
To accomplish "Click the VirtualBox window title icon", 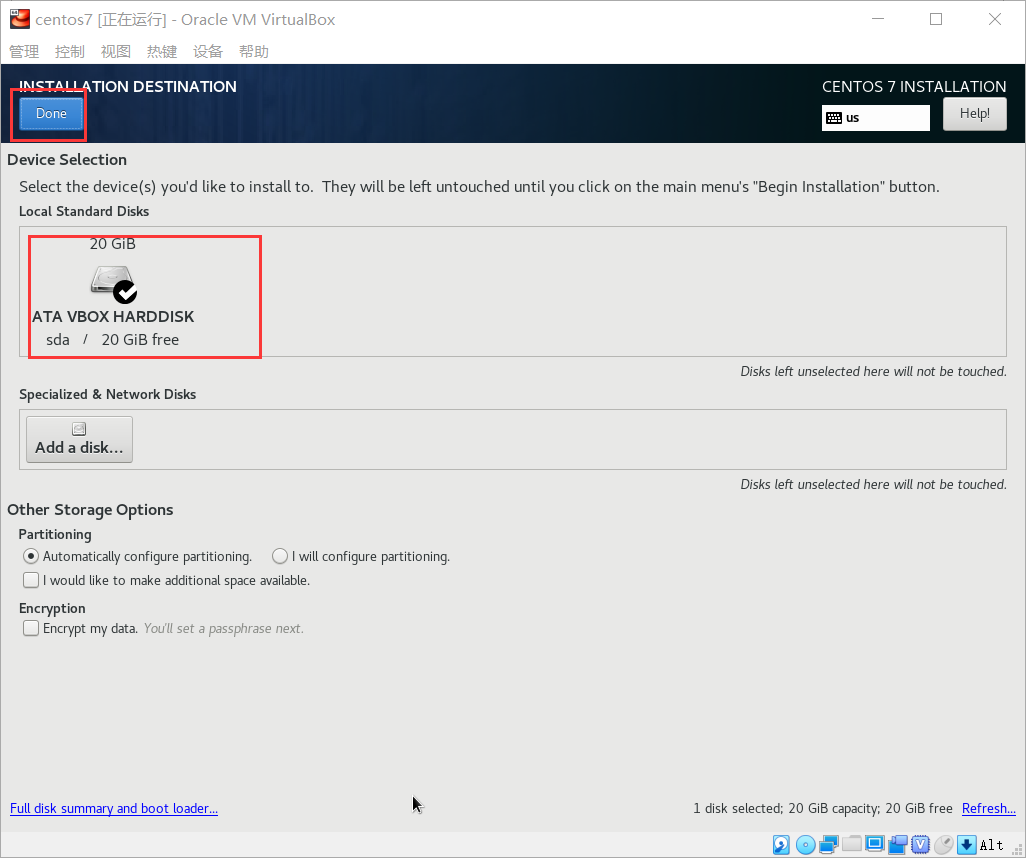I will click(x=20, y=20).
